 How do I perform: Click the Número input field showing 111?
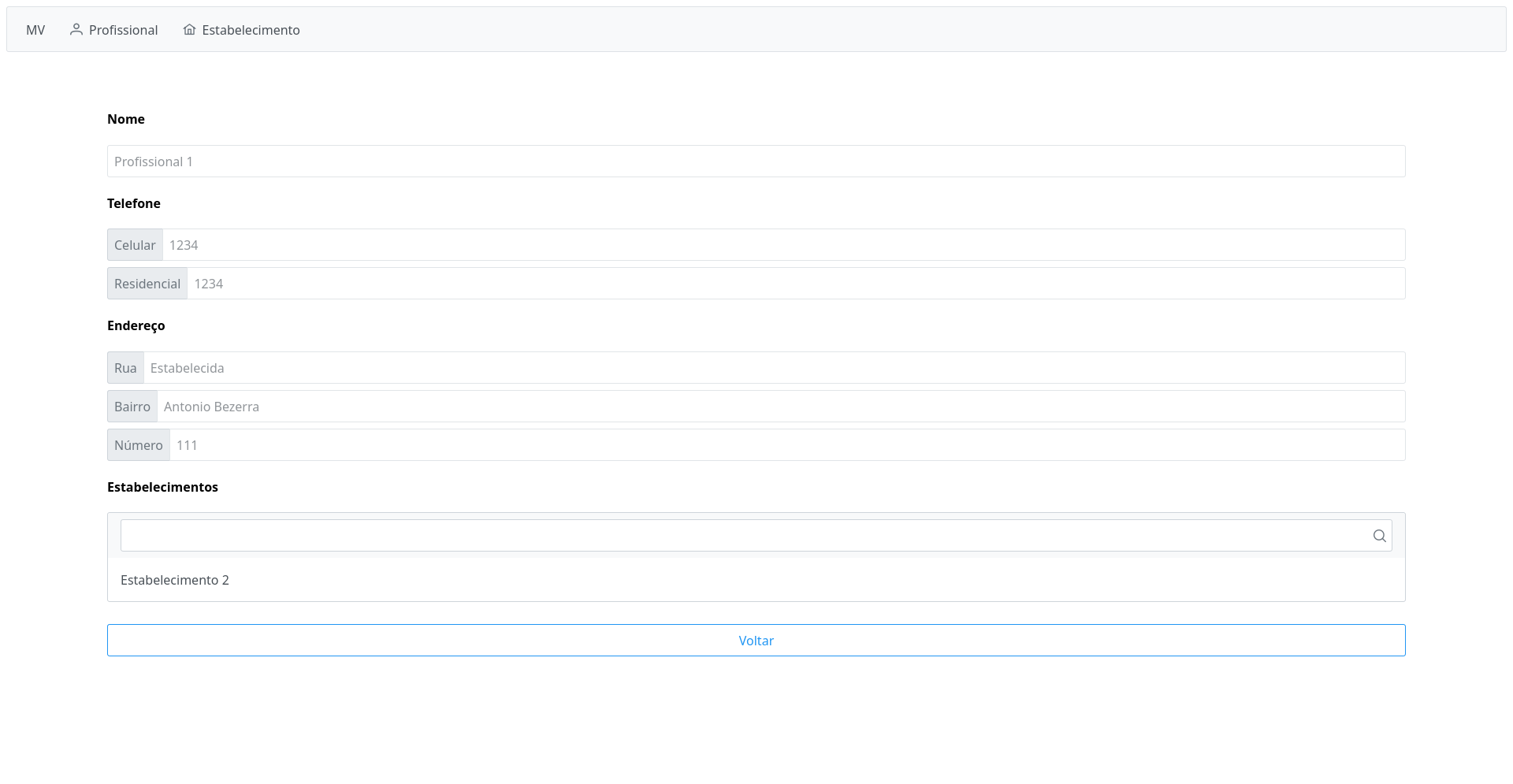[788, 445]
